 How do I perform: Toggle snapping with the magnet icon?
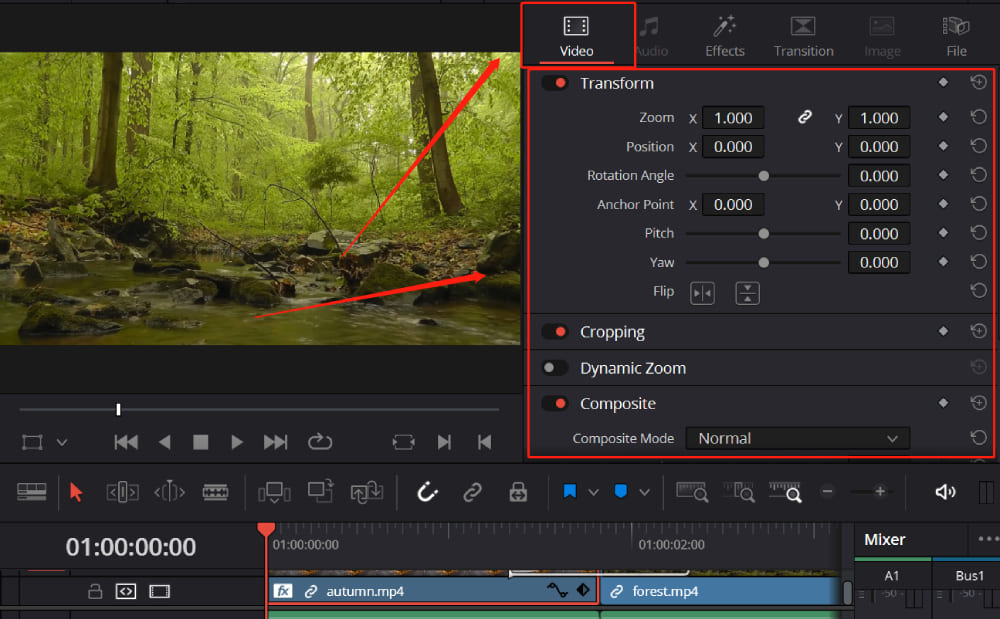pos(427,492)
